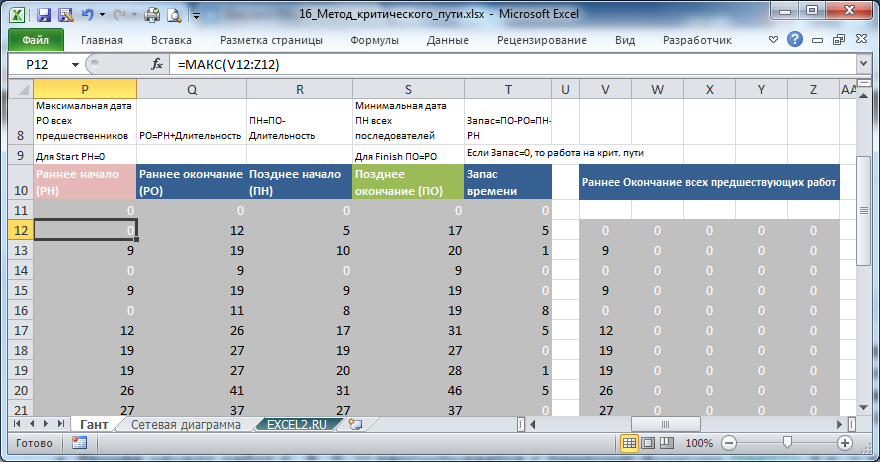
Task: Open the Redo history dropdown arrow
Action: pyautogui.click(x=134, y=15)
